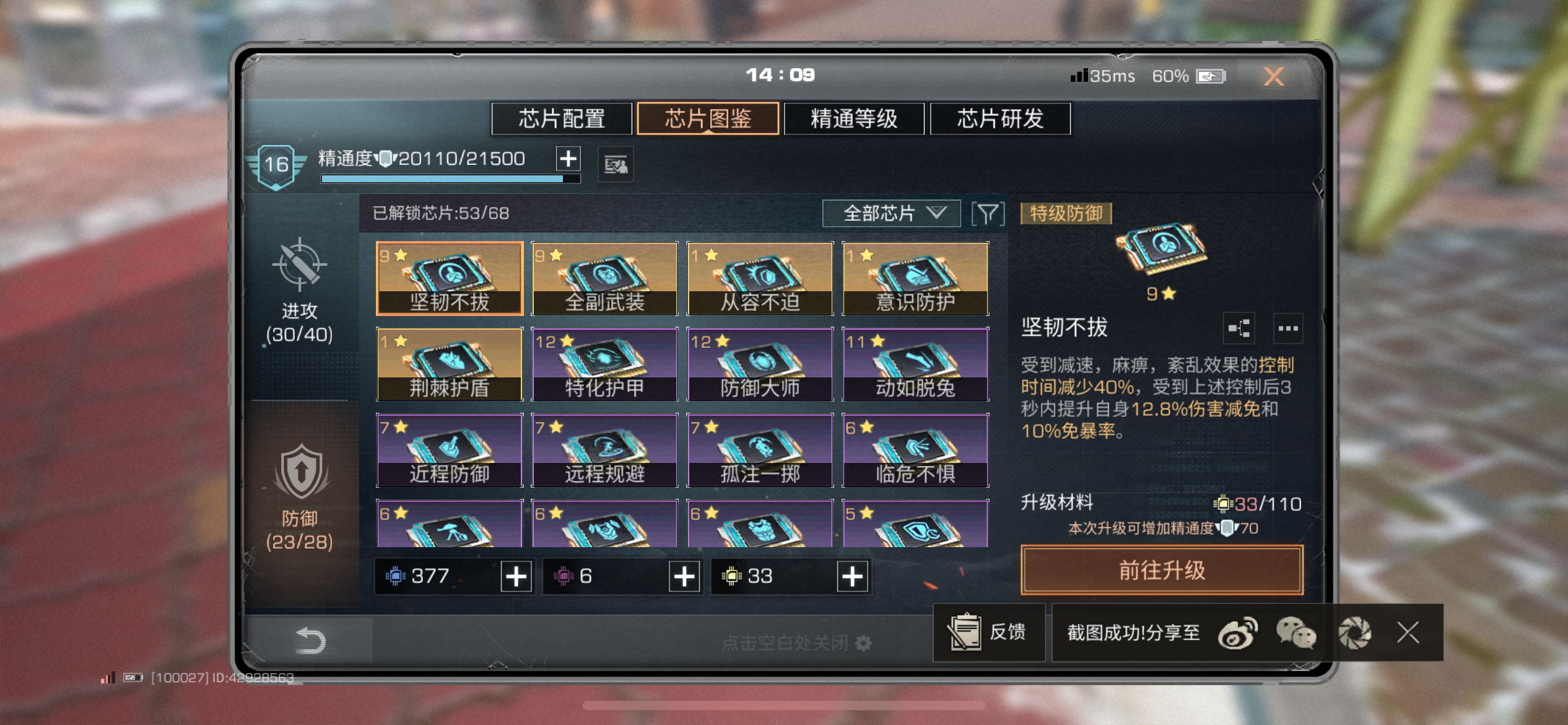The height and width of the screenshot is (725, 1568).
Task: Click the 前往升级 upgrade button
Action: pos(1162,570)
